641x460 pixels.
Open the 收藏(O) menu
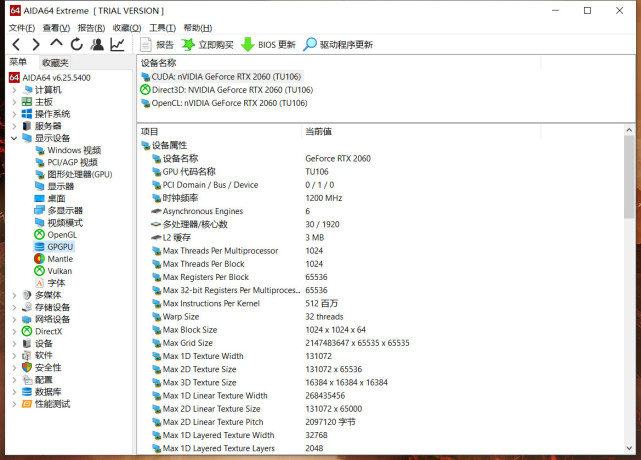pos(127,28)
